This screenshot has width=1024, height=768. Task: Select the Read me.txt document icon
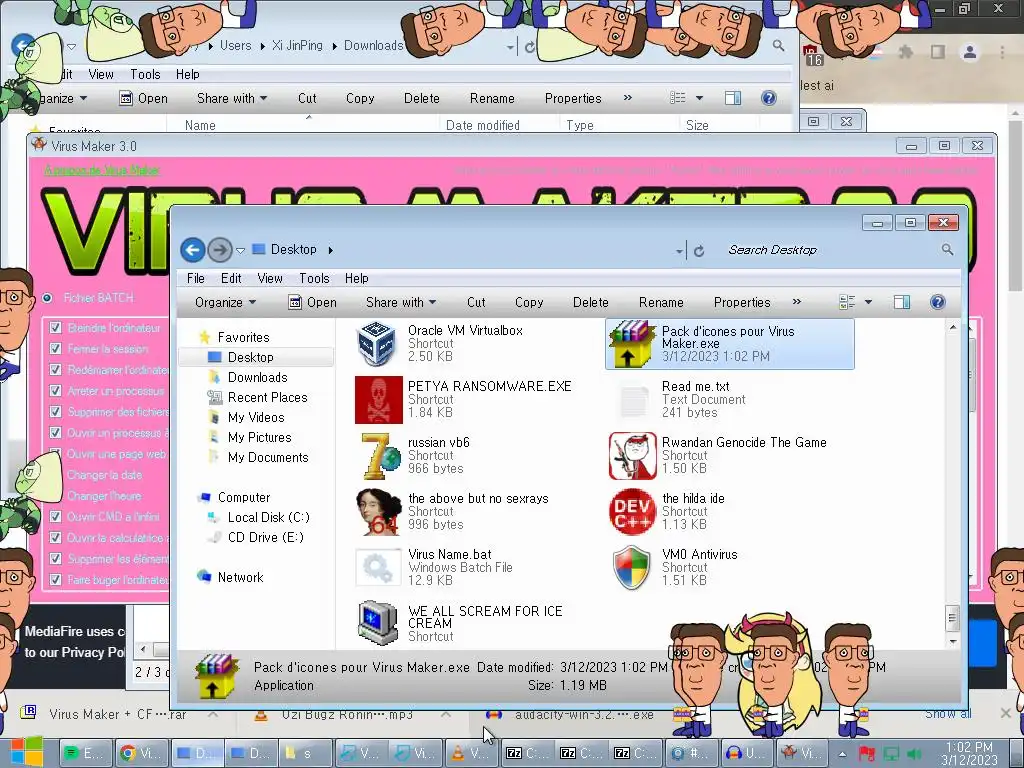633,400
